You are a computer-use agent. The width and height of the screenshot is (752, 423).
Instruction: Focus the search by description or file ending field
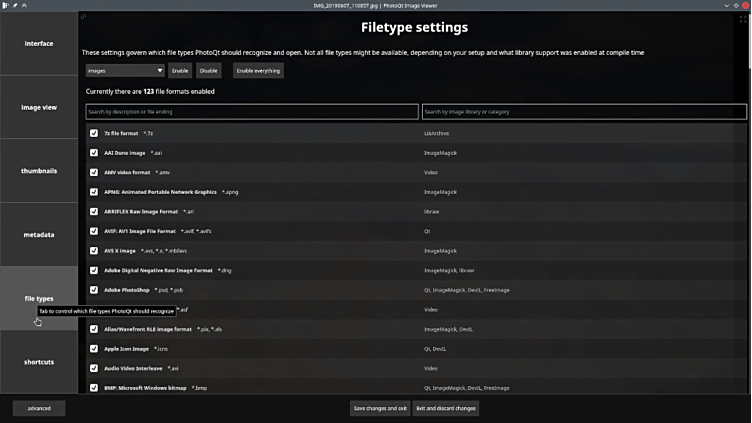251,110
